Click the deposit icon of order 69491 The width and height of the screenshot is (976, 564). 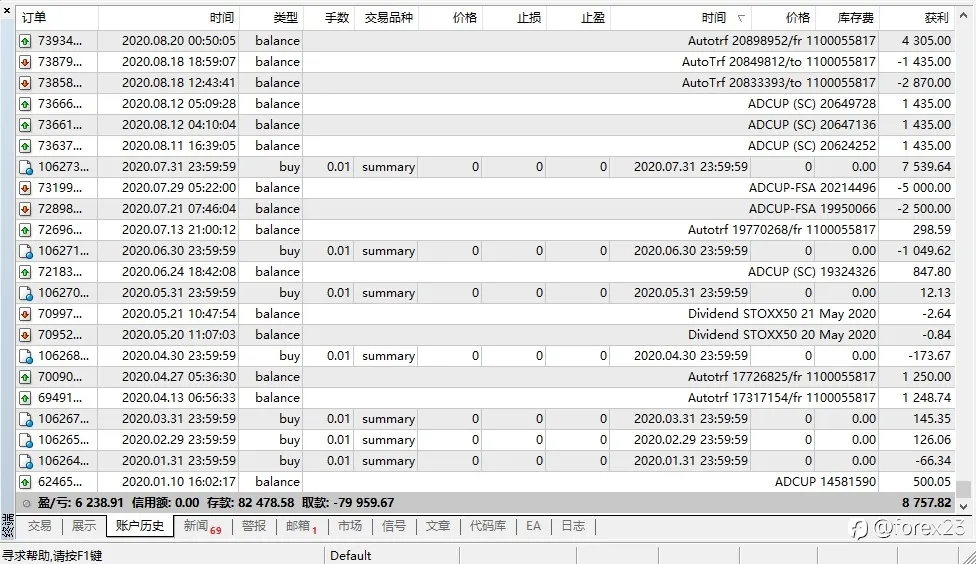pos(25,398)
